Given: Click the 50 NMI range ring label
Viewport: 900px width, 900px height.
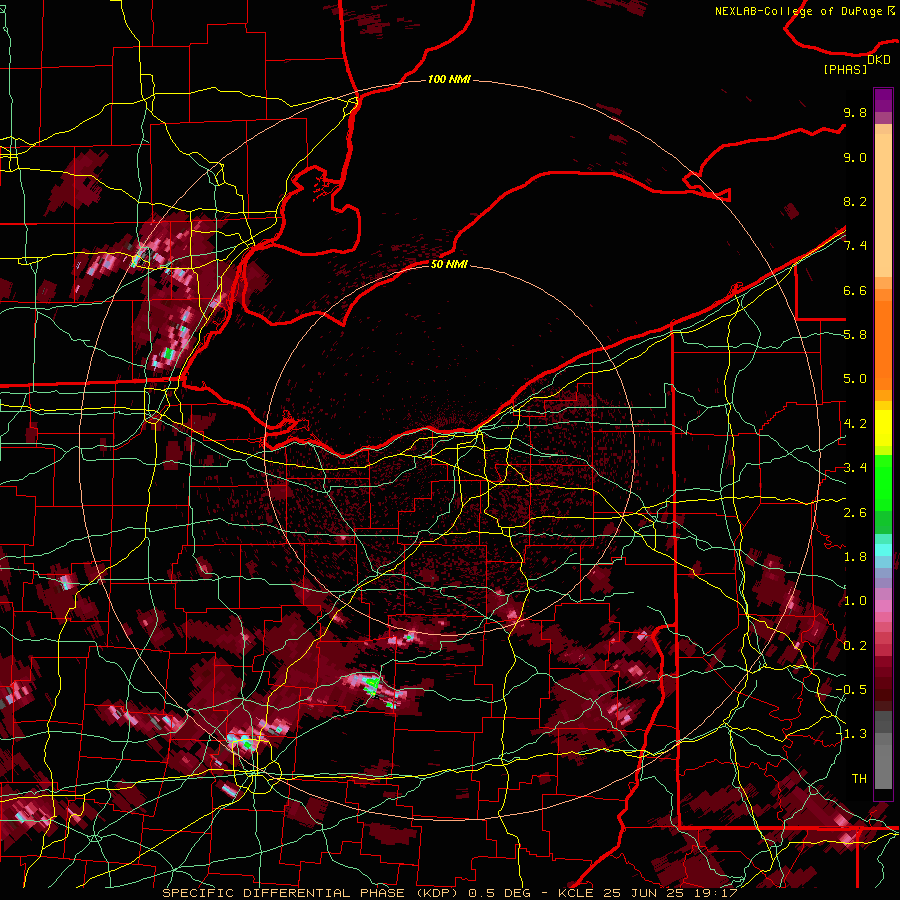Looking at the screenshot, I should [449, 264].
